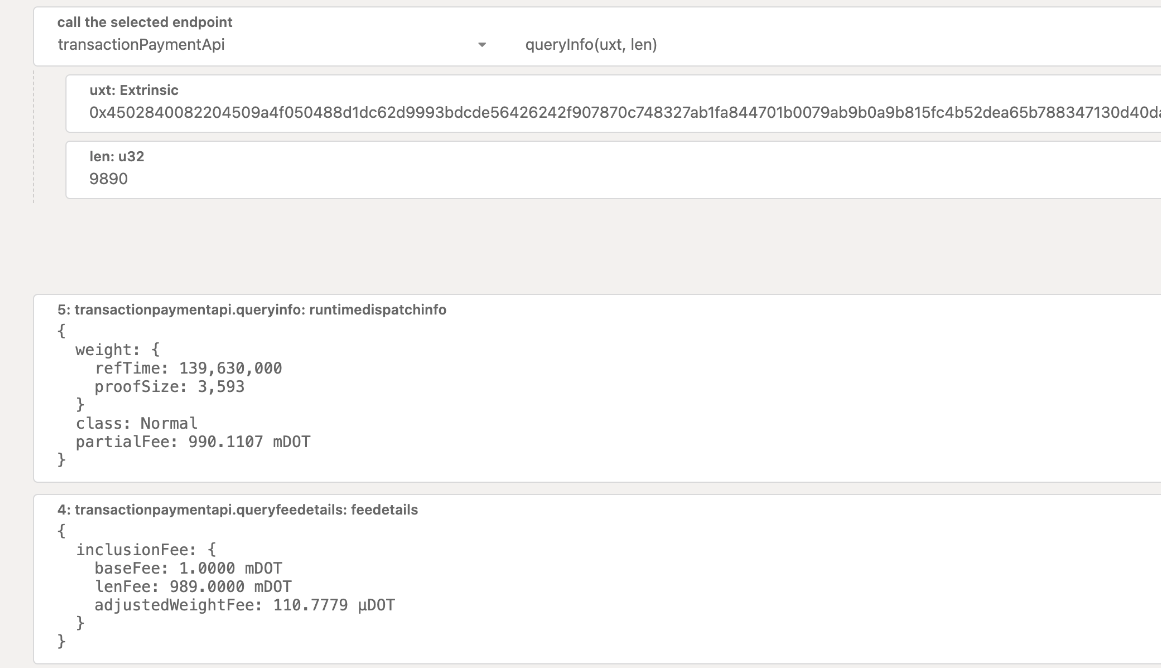Open the queryInfo(uxt, len) method dropdown
This screenshot has width=1161, height=668.
pyautogui.click(x=800, y=45)
